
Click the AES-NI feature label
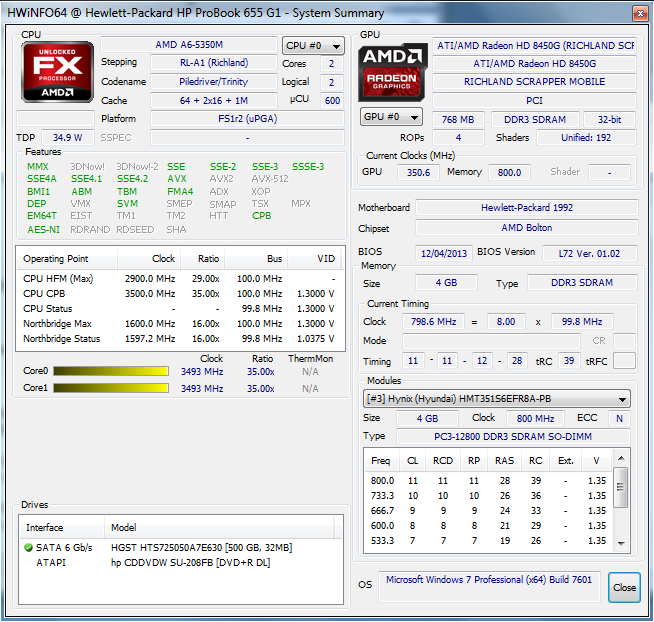click(43, 229)
